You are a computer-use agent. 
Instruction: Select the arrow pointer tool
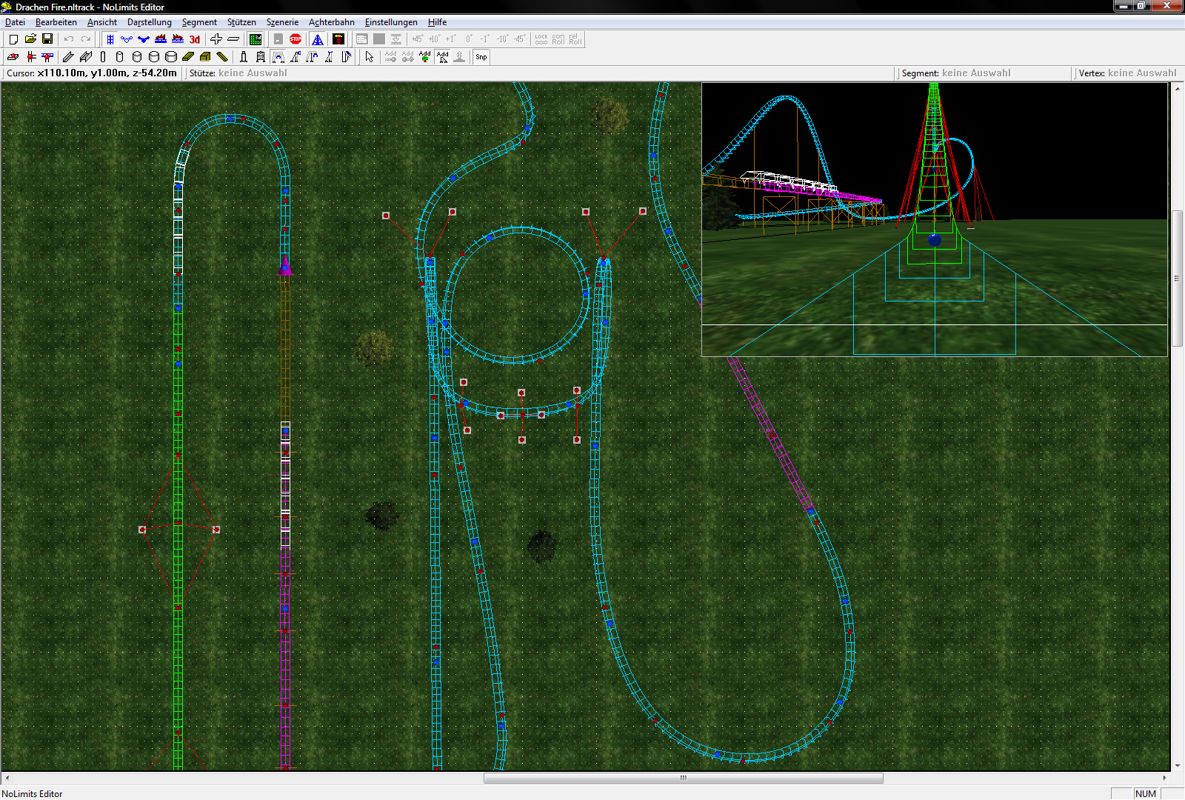click(x=369, y=57)
